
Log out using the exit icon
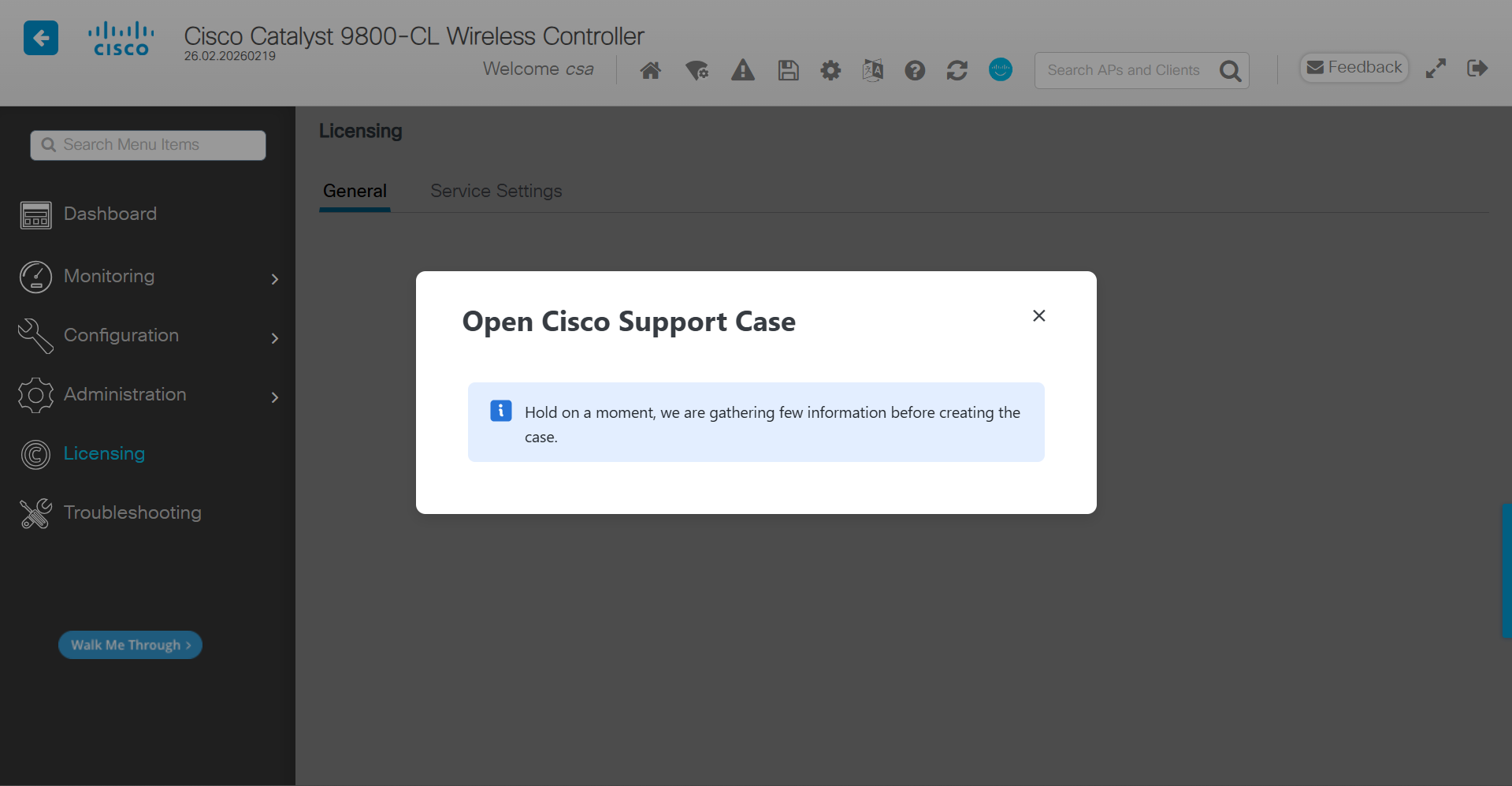(1477, 69)
